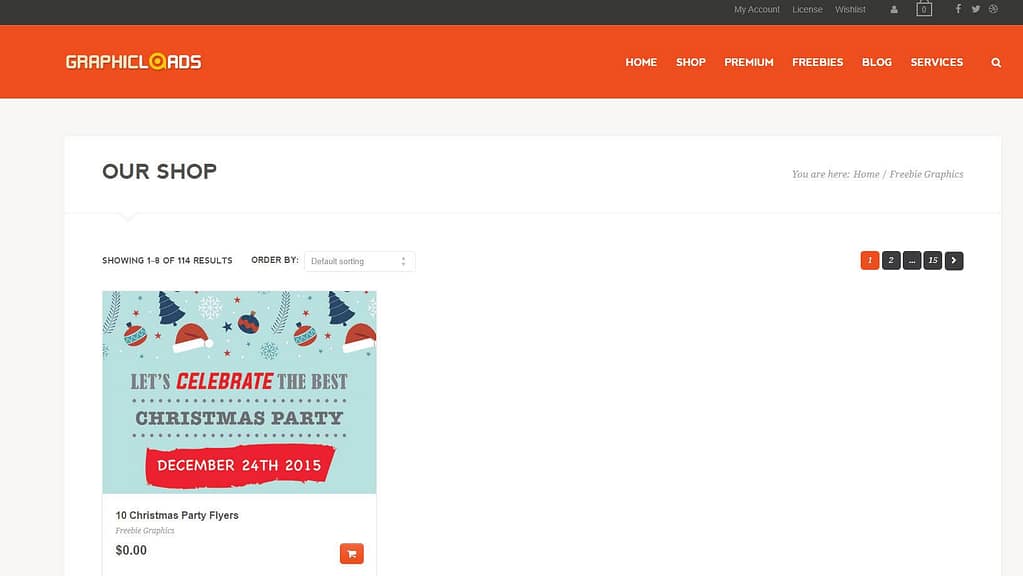View the License page link
The image size is (1023, 576).
(x=807, y=10)
